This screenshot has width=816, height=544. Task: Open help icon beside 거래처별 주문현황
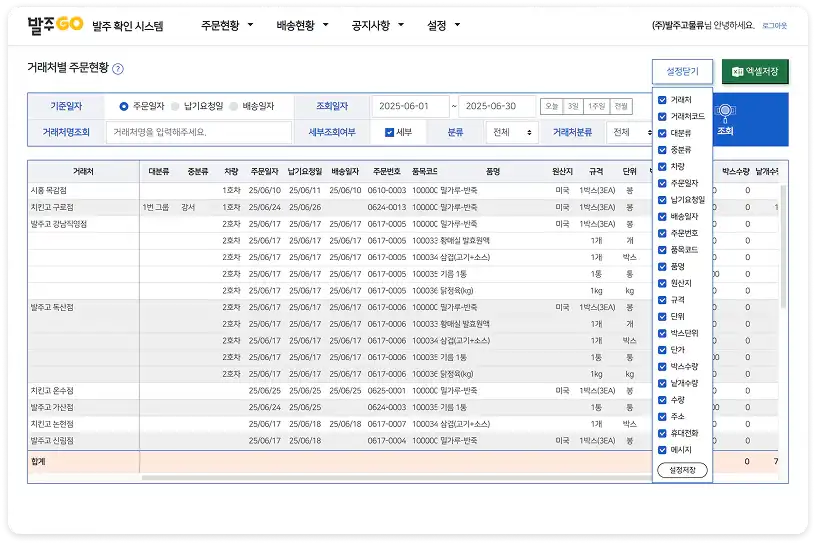pyautogui.click(x=118, y=69)
